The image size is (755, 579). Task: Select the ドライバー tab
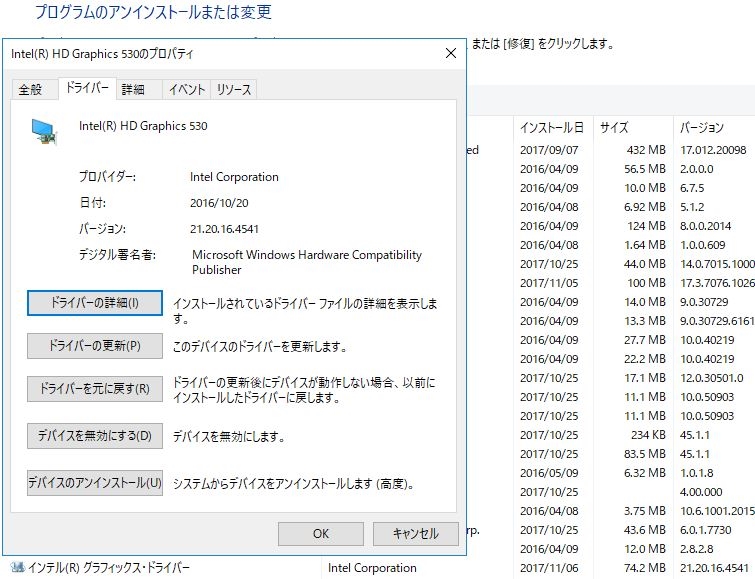point(87,88)
